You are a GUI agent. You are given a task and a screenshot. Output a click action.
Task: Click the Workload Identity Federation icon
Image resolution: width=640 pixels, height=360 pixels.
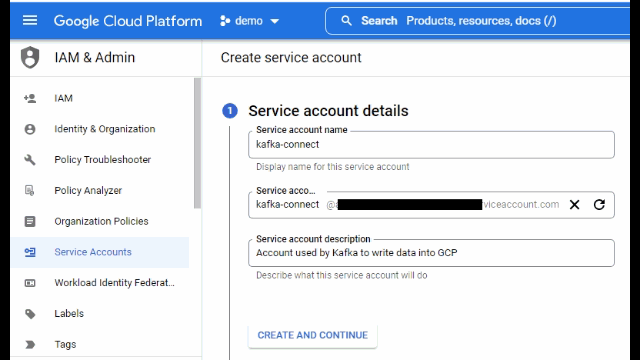(30, 283)
